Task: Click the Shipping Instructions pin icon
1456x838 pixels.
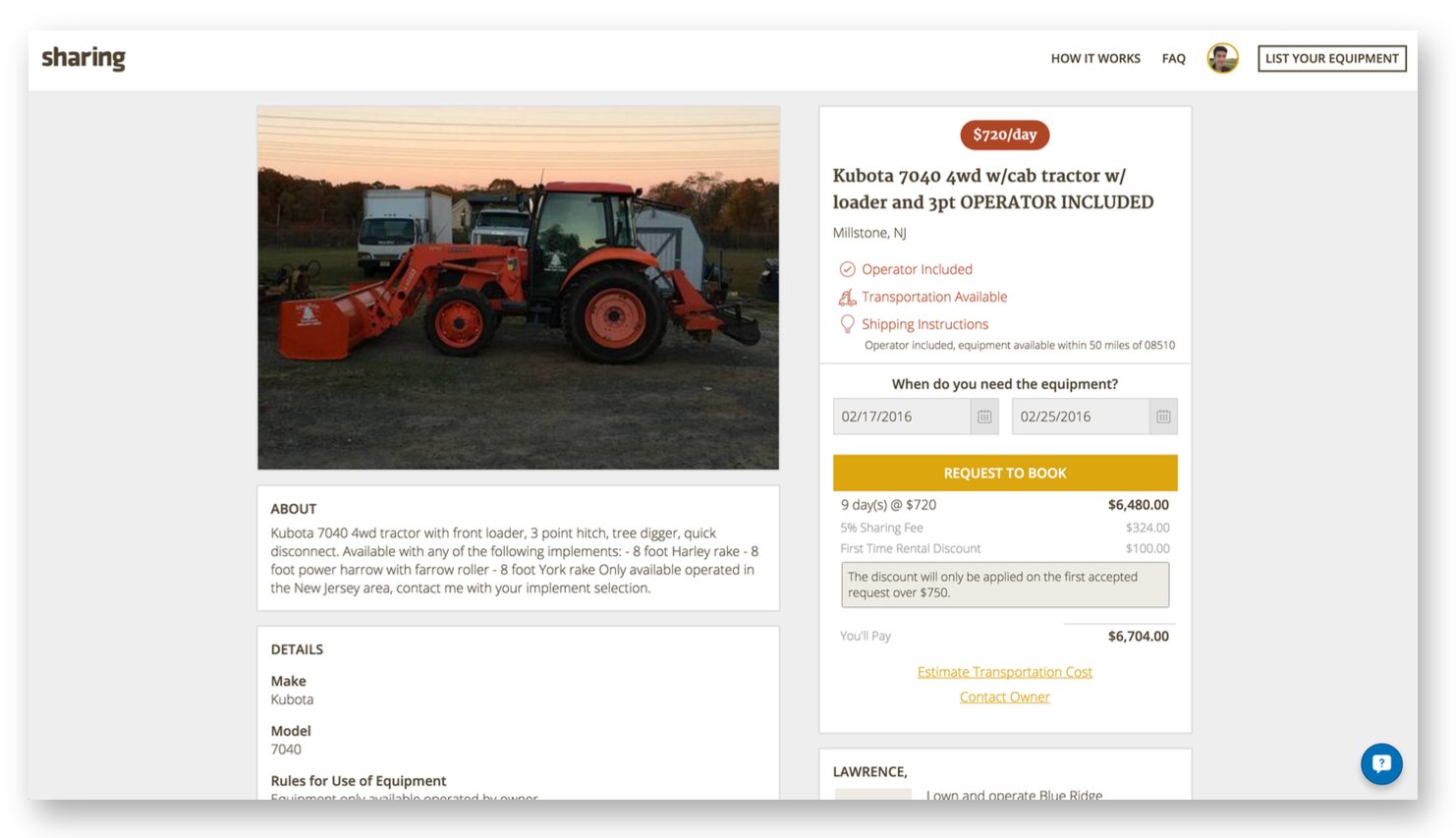Action: click(847, 324)
